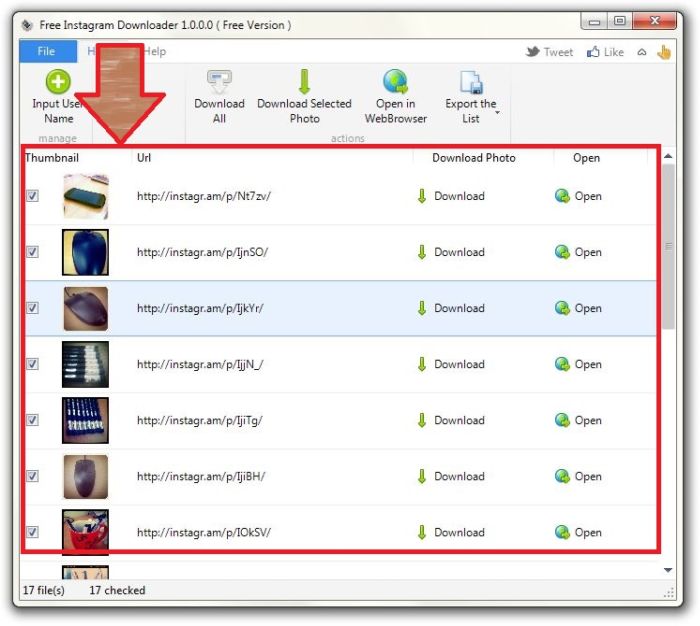The width and height of the screenshot is (700, 626).
Task: Click the Open in WebBrowser globe icon
Action: [x=396, y=82]
